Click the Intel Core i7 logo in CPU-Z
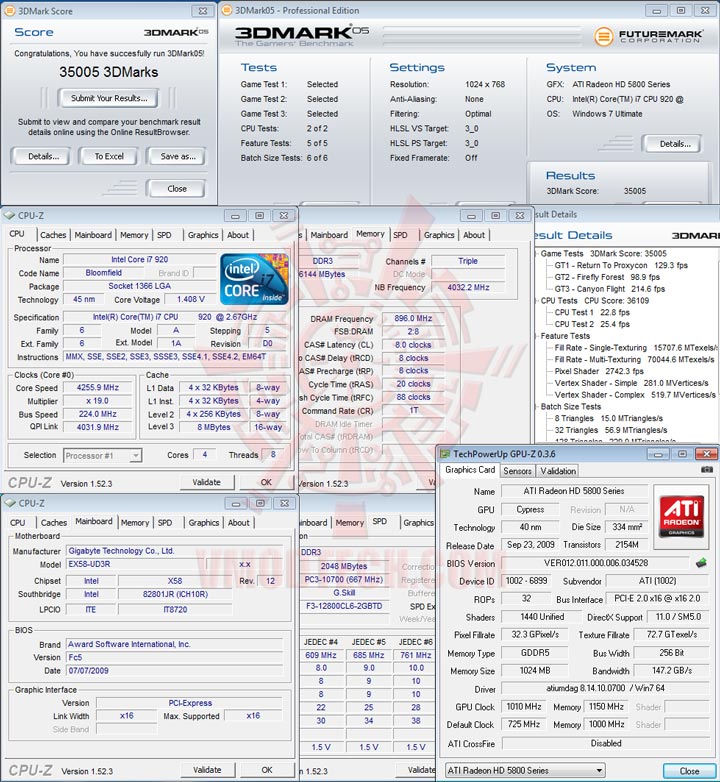 pyautogui.click(x=254, y=279)
